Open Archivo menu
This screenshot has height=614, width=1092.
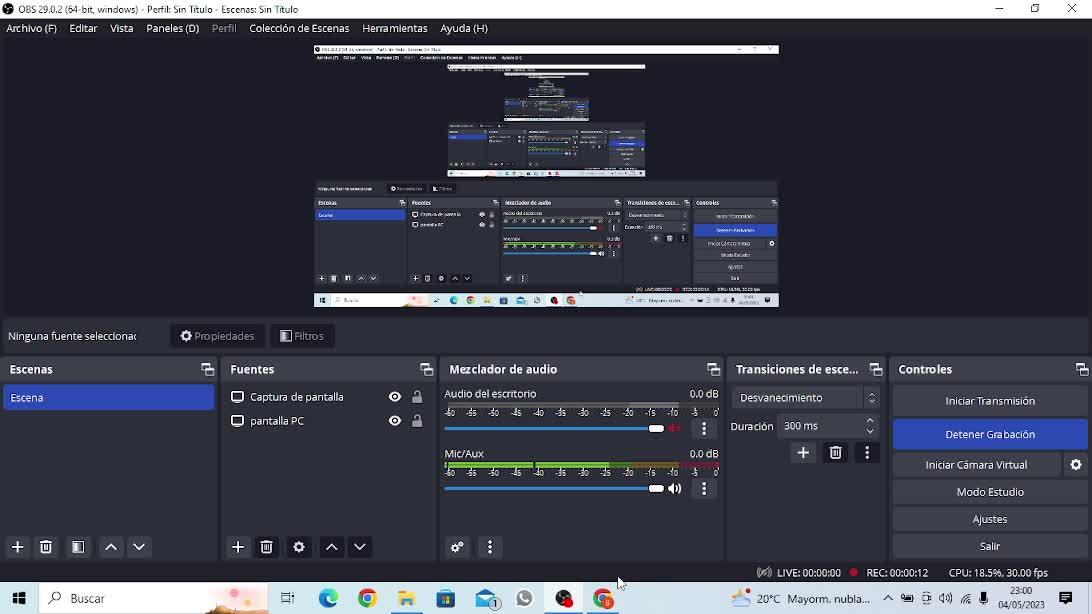click(31, 29)
